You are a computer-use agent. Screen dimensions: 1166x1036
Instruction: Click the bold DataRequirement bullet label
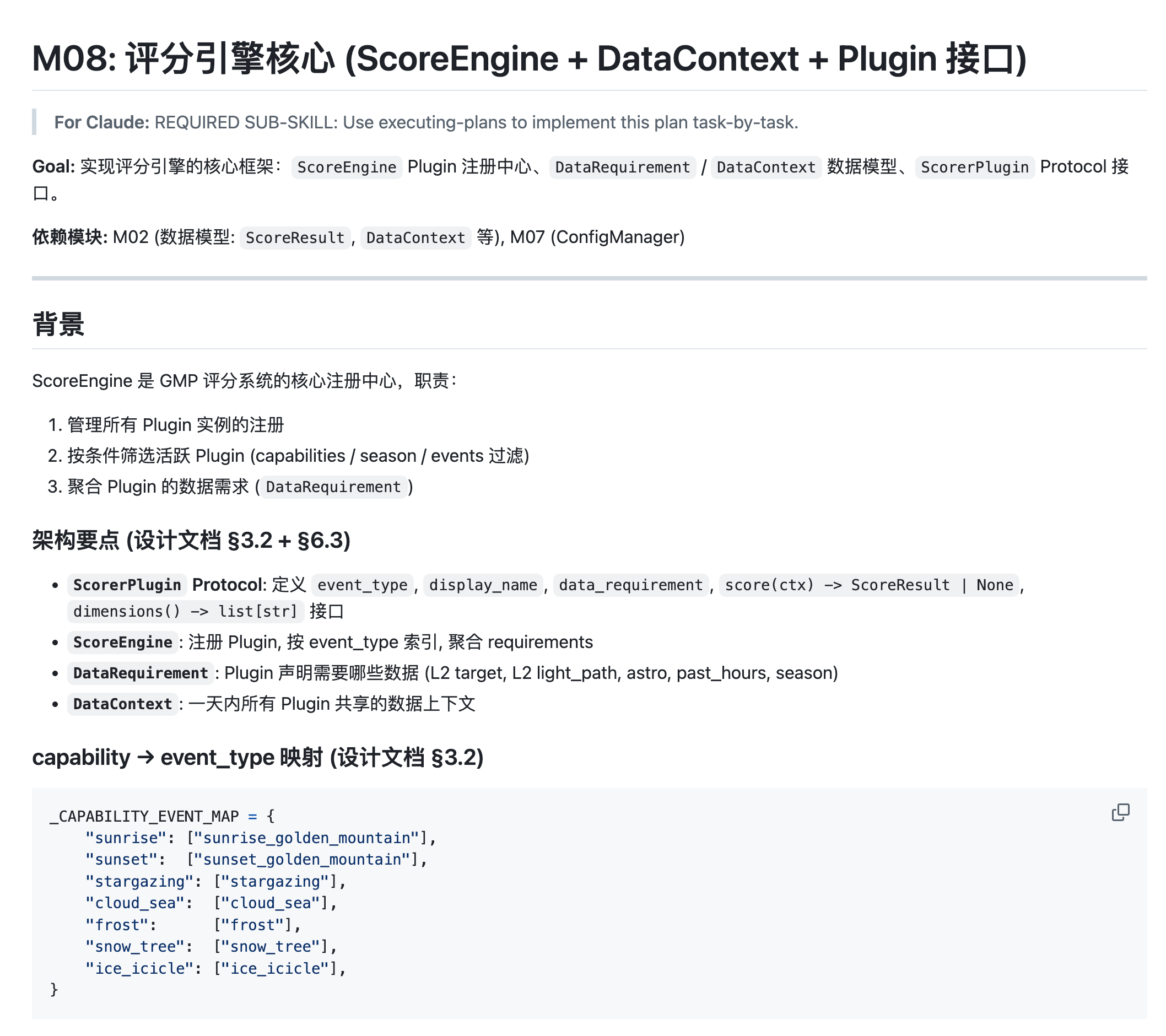(141, 673)
